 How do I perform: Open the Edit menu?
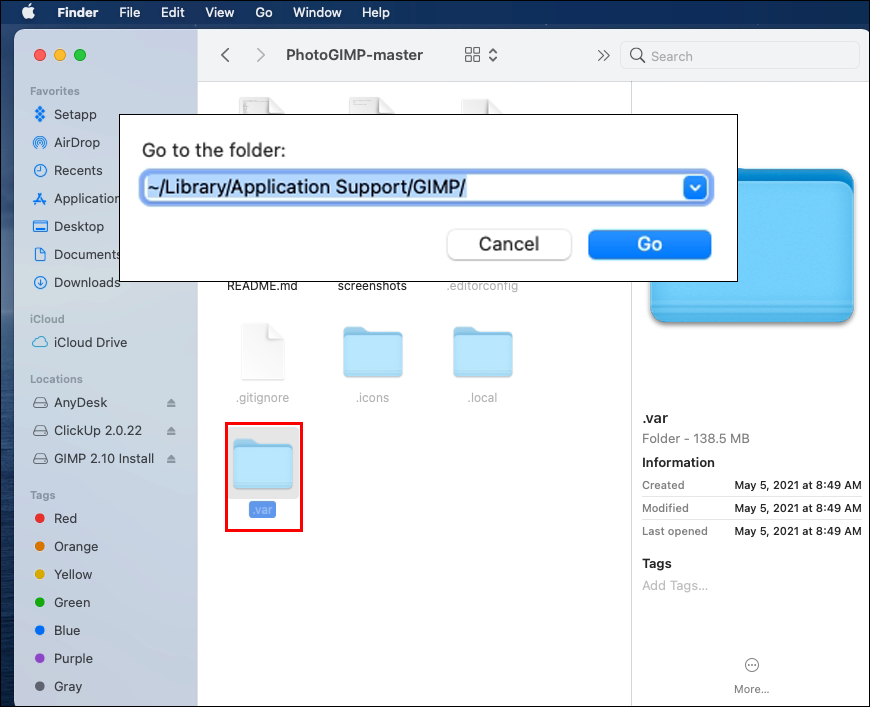tap(173, 12)
